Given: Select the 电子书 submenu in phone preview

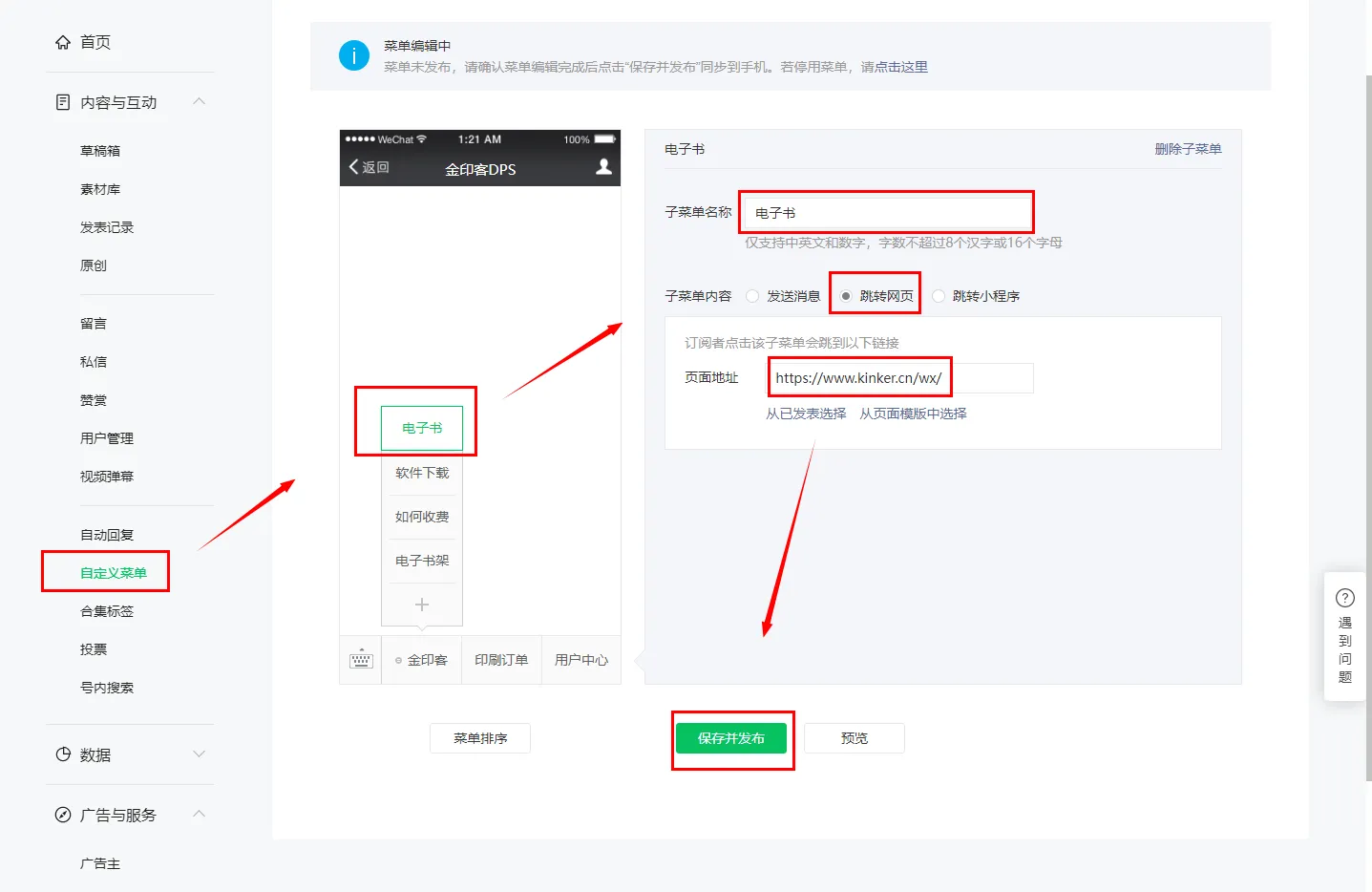Looking at the screenshot, I should click(422, 428).
